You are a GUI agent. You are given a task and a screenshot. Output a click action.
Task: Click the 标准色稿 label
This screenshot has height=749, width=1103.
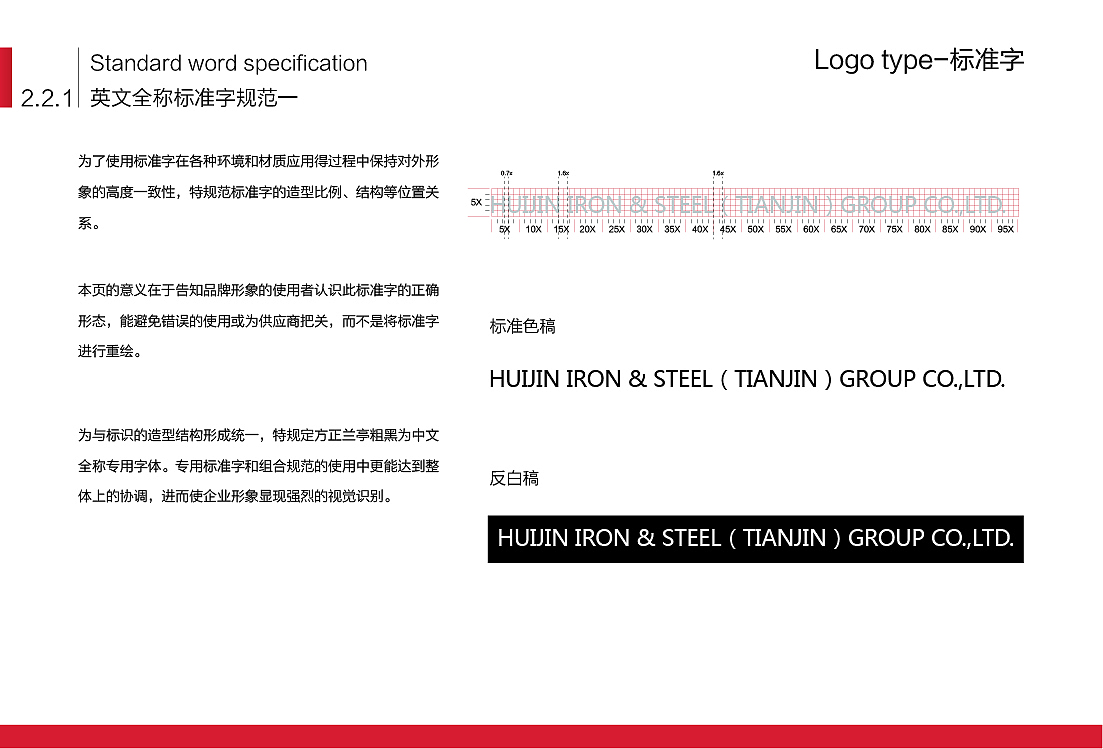(x=523, y=326)
